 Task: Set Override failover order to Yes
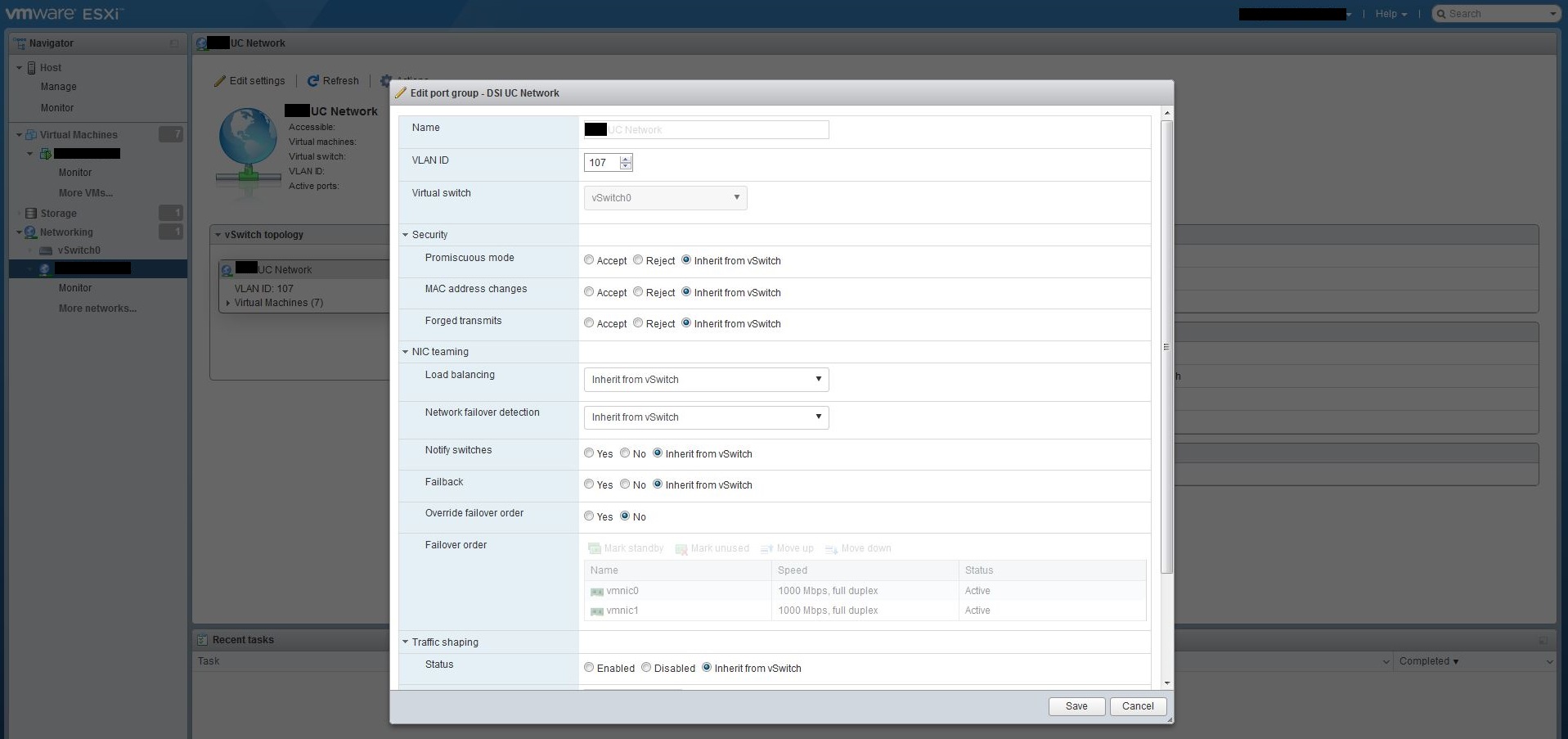point(589,516)
